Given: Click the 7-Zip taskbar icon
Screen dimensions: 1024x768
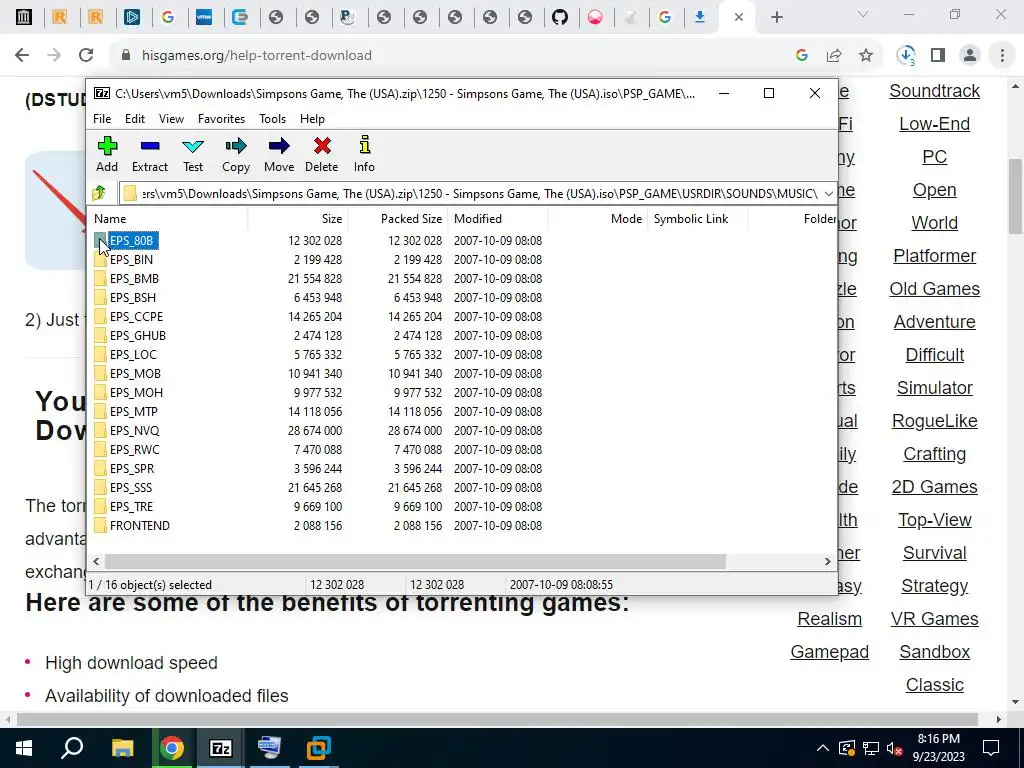Looking at the screenshot, I should pos(221,748).
